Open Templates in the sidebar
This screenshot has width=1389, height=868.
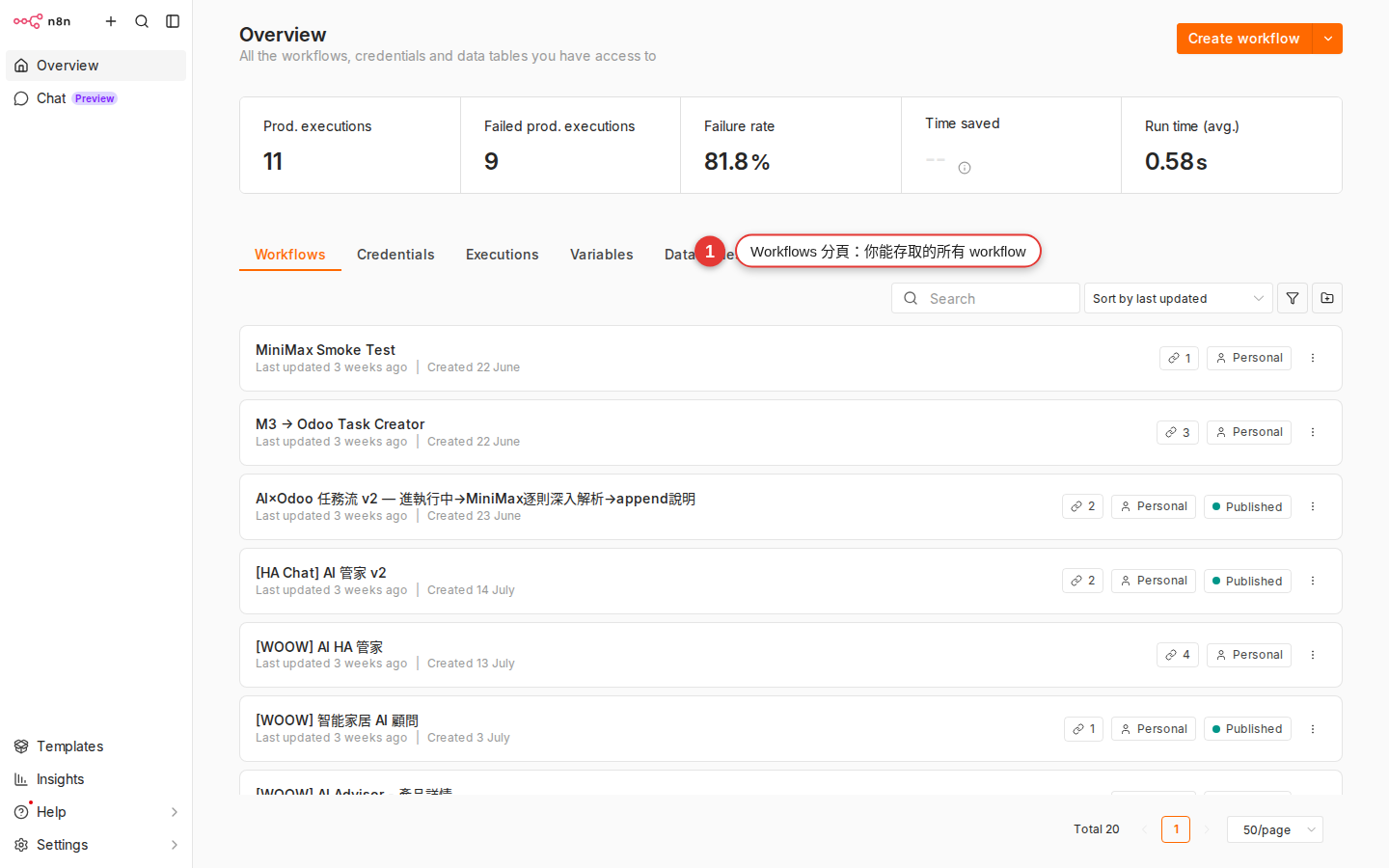[x=95, y=746]
